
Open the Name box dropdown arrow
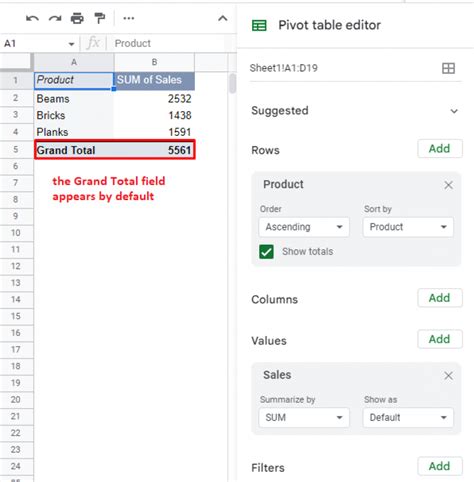point(71,44)
